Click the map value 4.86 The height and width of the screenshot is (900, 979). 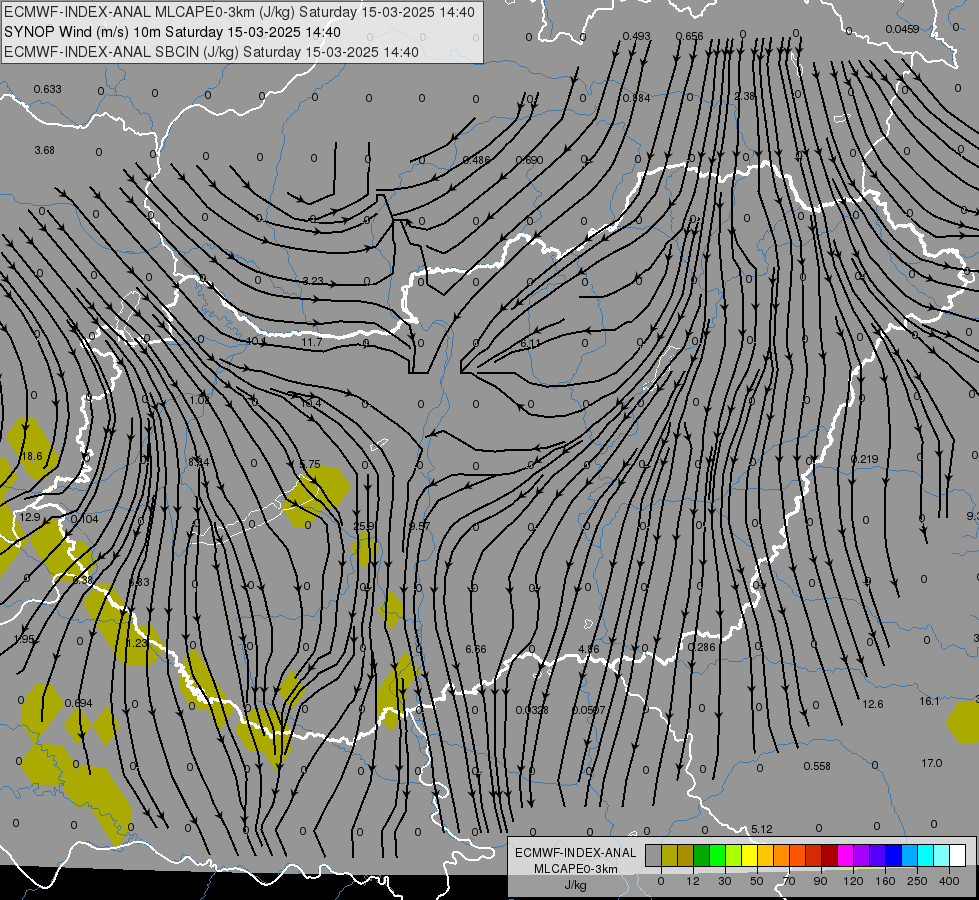point(589,649)
